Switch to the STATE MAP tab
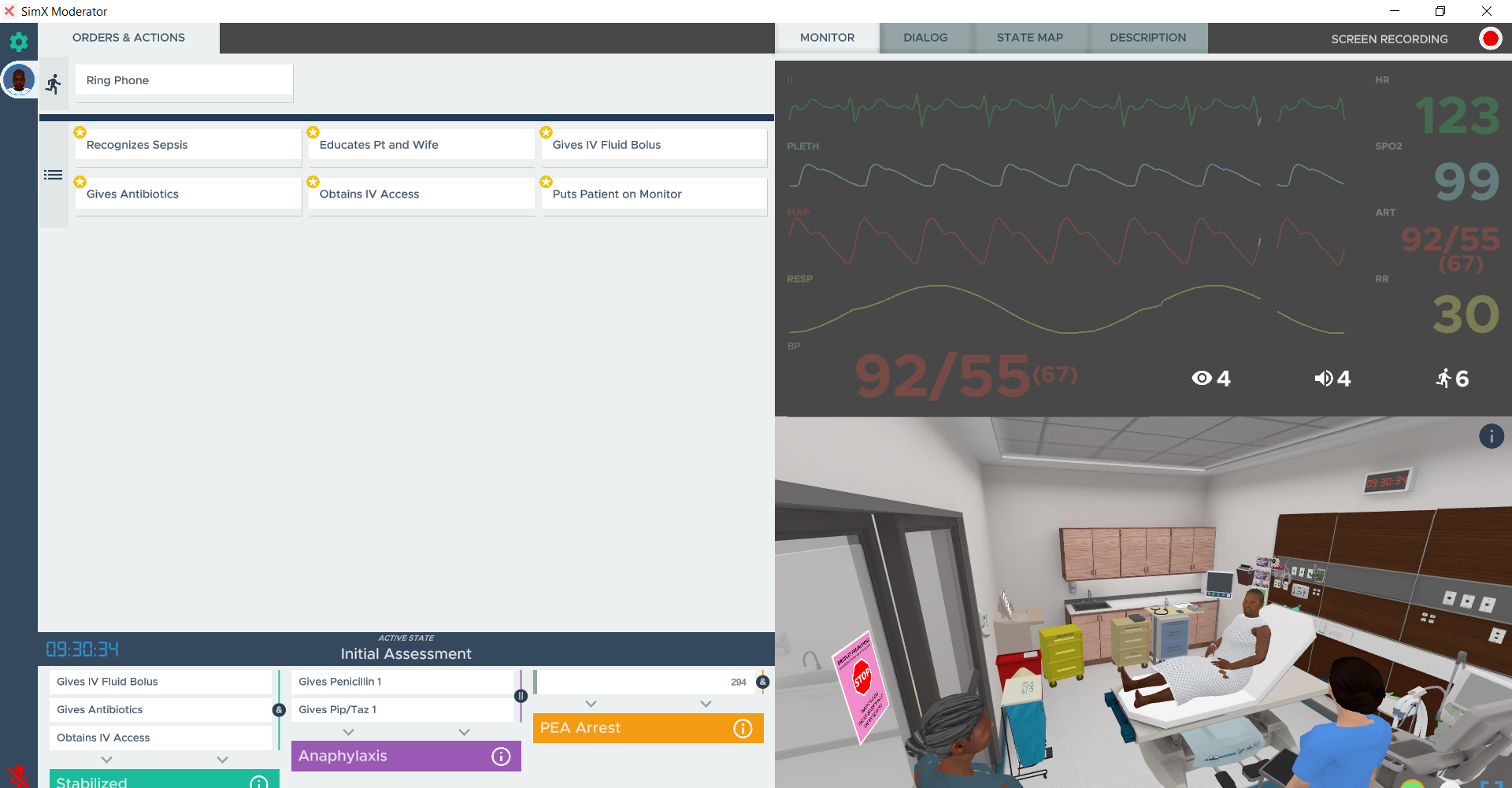 tap(1029, 38)
